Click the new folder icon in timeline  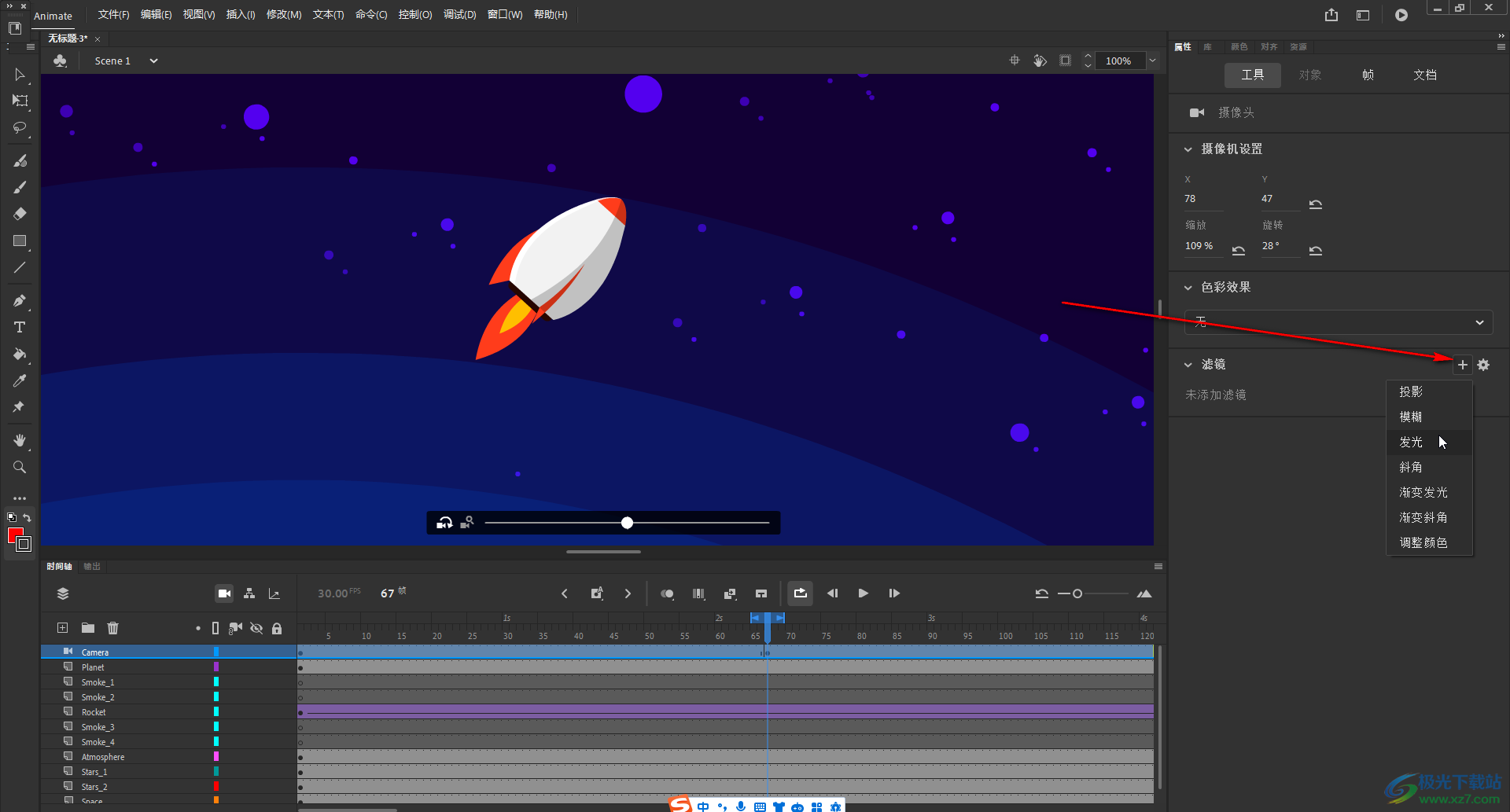(x=88, y=628)
